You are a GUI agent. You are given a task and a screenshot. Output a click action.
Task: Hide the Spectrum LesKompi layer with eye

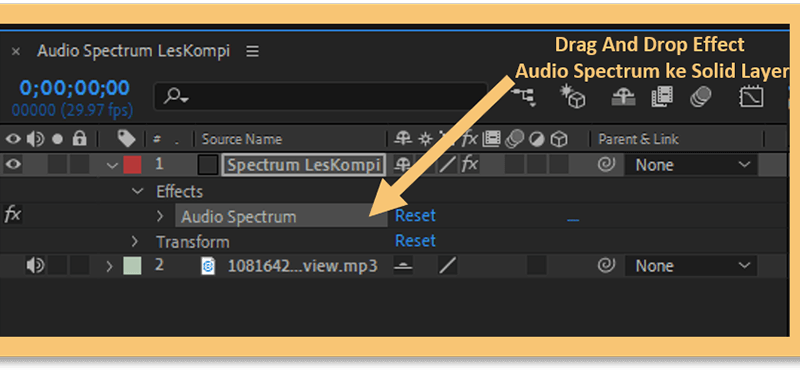(13, 164)
